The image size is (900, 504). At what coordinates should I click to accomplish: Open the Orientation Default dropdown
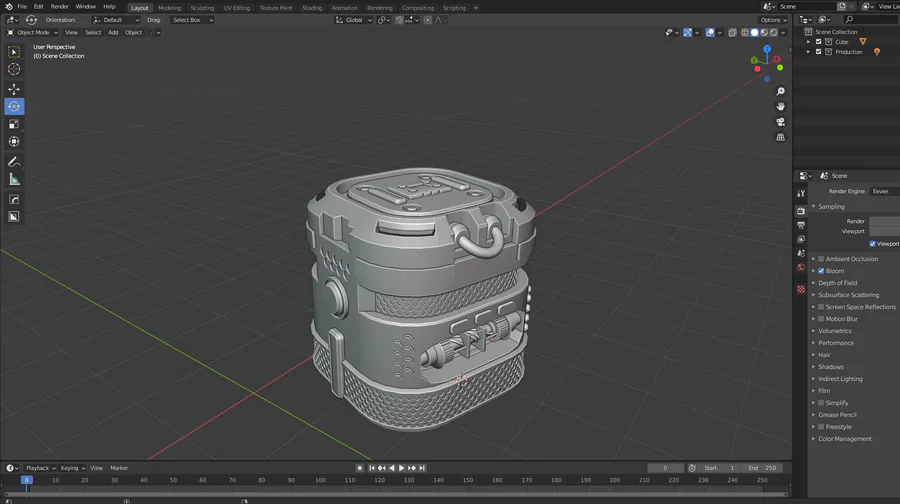[117, 20]
